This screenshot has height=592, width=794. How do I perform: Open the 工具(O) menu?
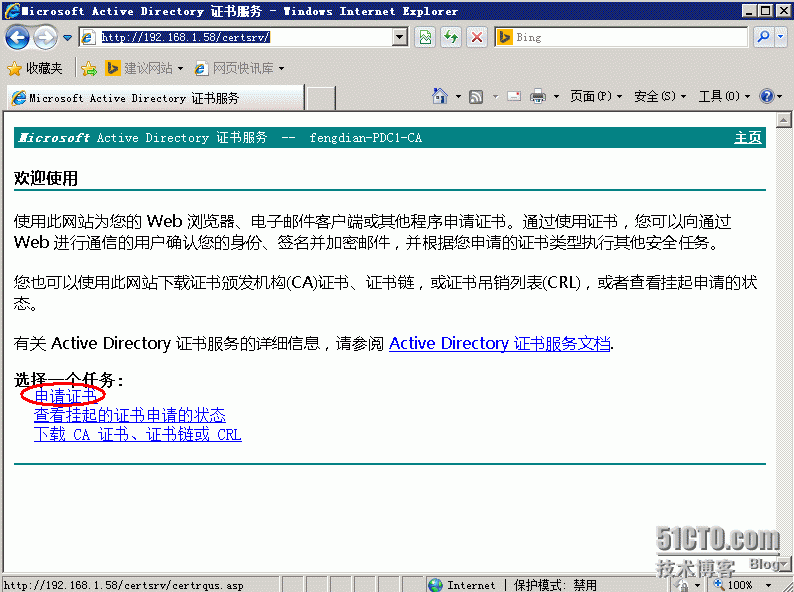[724, 96]
